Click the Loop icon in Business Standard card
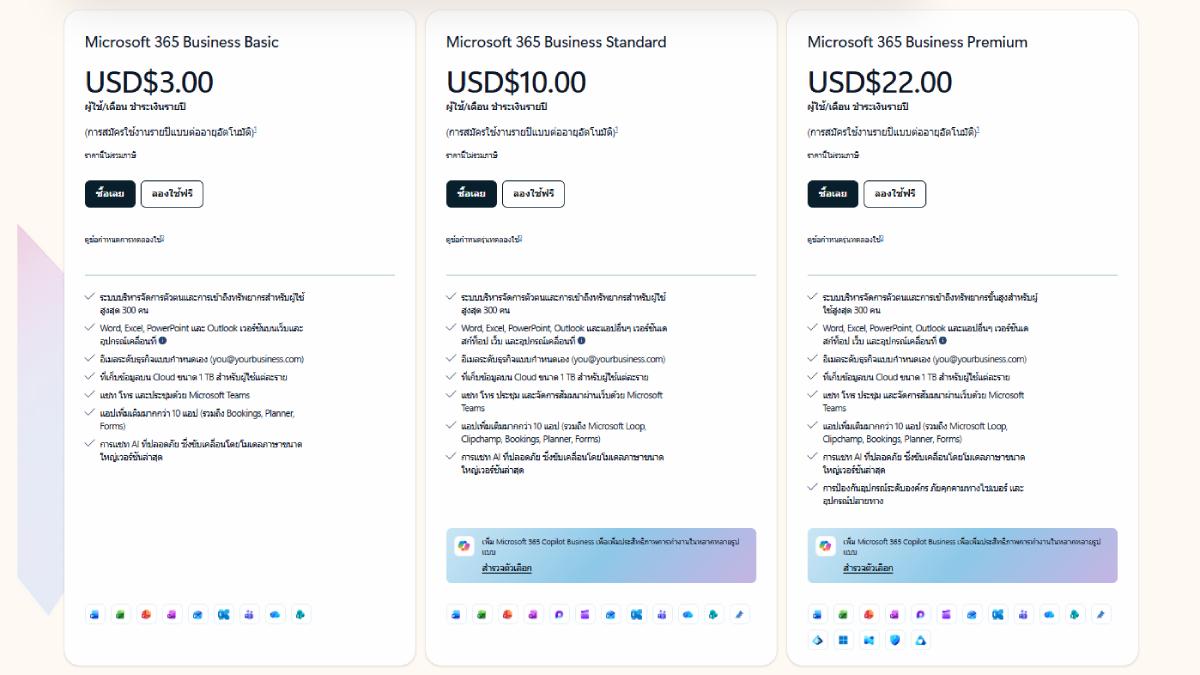The image size is (1200, 675). 559,614
